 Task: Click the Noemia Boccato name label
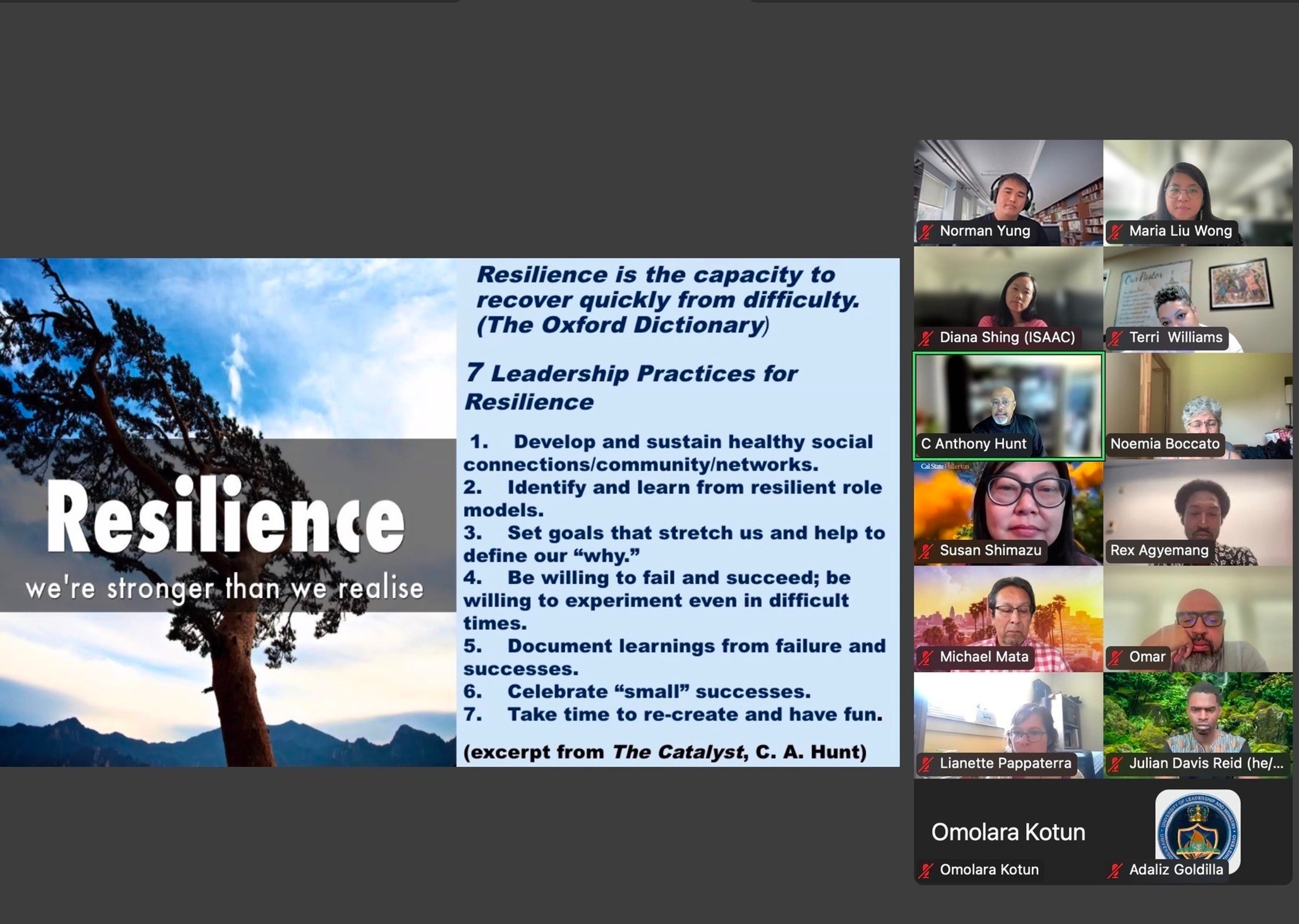click(1165, 444)
